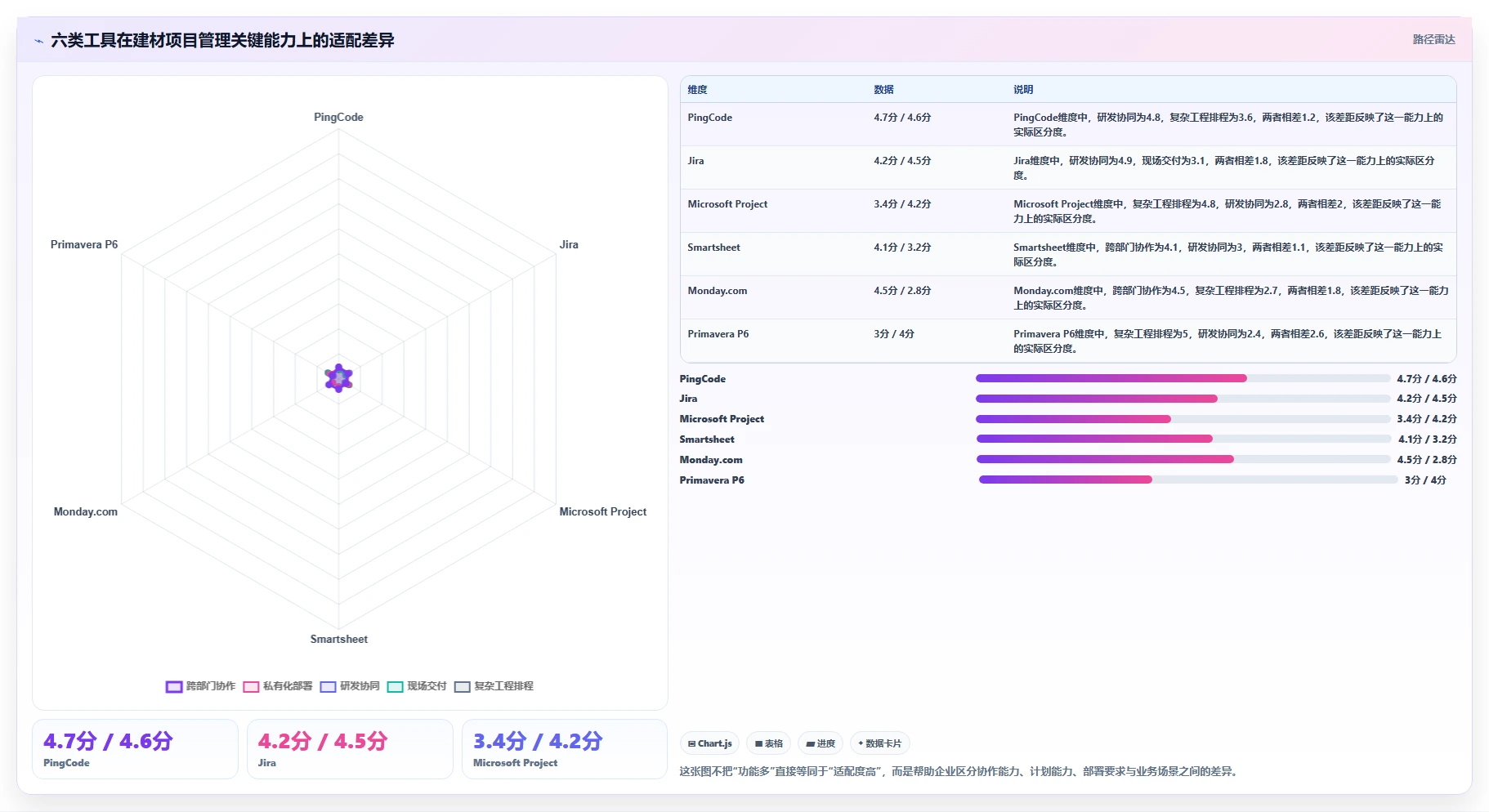
Task: Click the PingCode label above the progress bars
Action: click(703, 379)
